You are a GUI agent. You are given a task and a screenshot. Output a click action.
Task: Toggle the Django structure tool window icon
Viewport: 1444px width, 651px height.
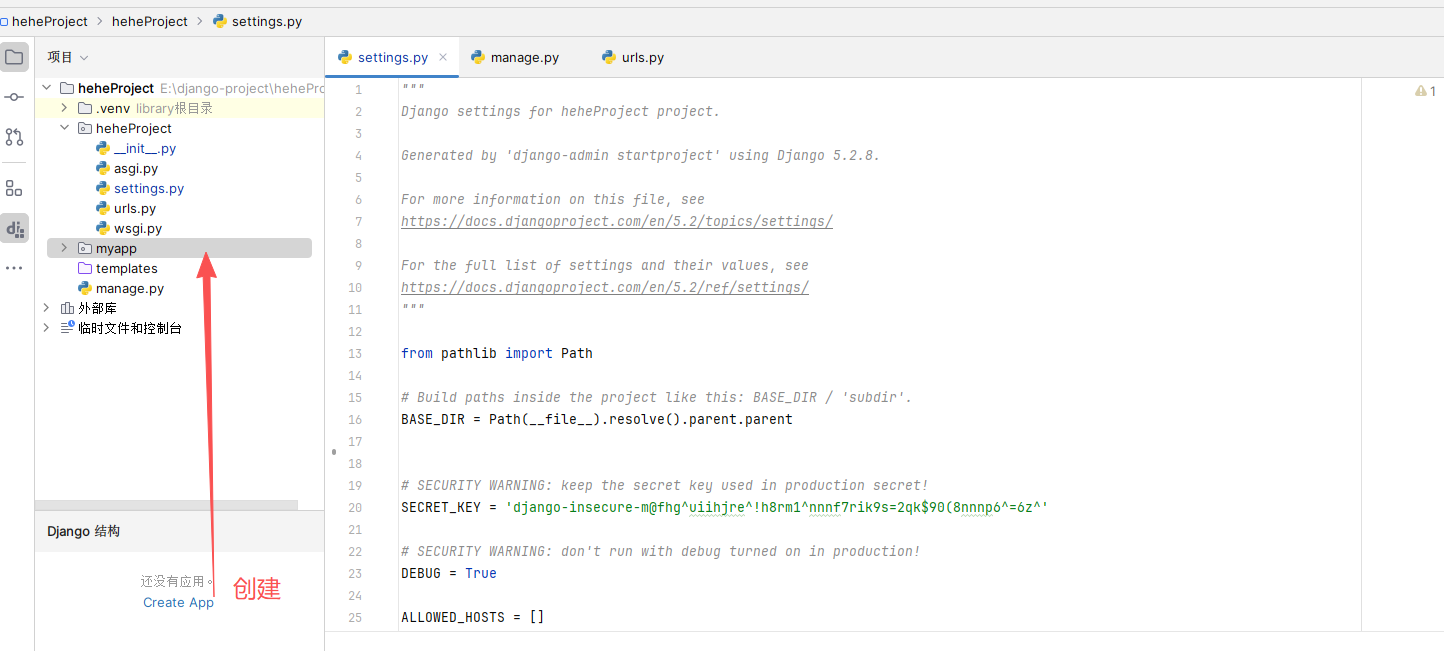click(14, 228)
